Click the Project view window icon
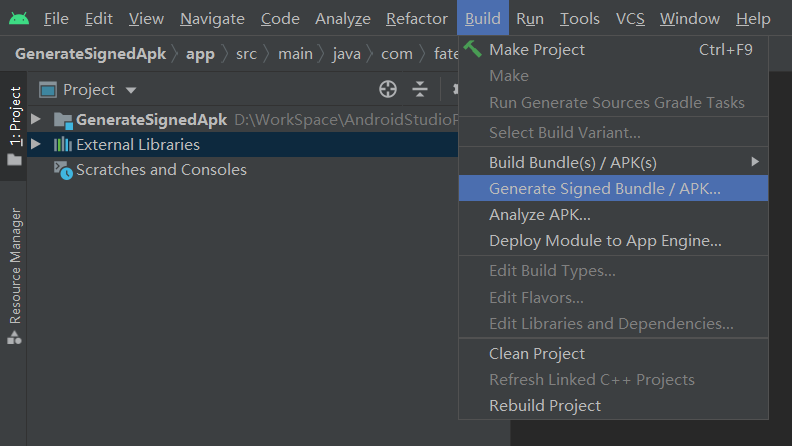Screen dimensions: 792x446 47,90
